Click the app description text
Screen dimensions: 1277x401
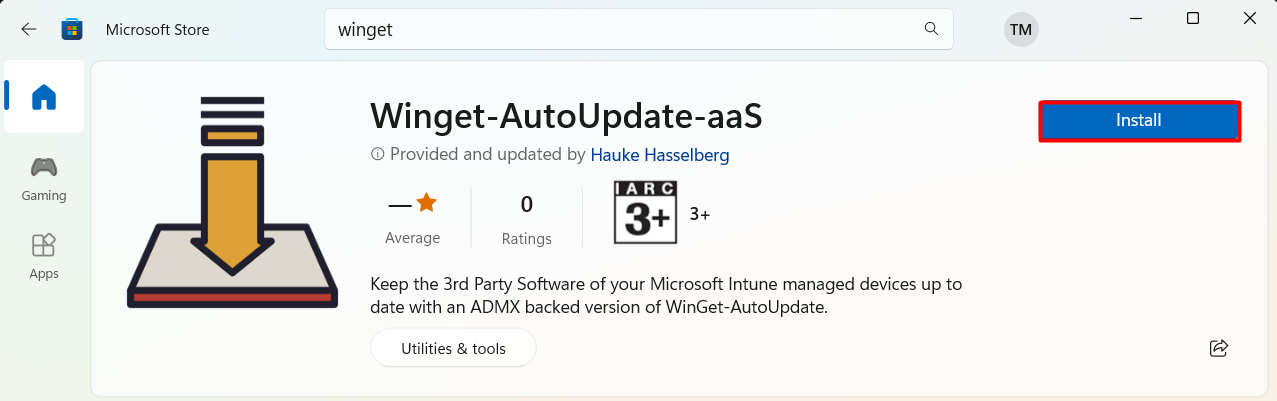coord(665,296)
